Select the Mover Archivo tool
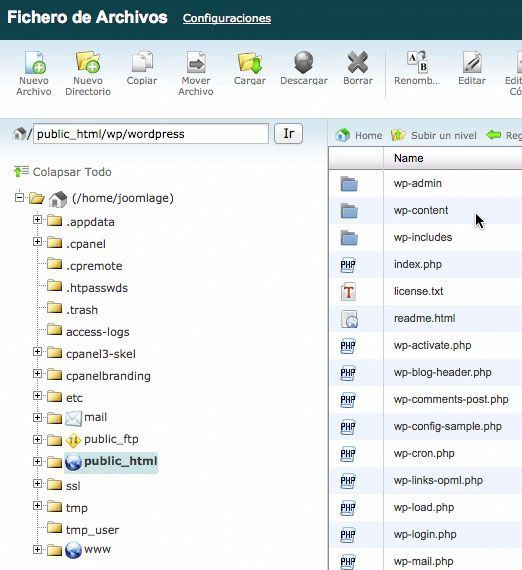The image size is (522, 570). 196,63
